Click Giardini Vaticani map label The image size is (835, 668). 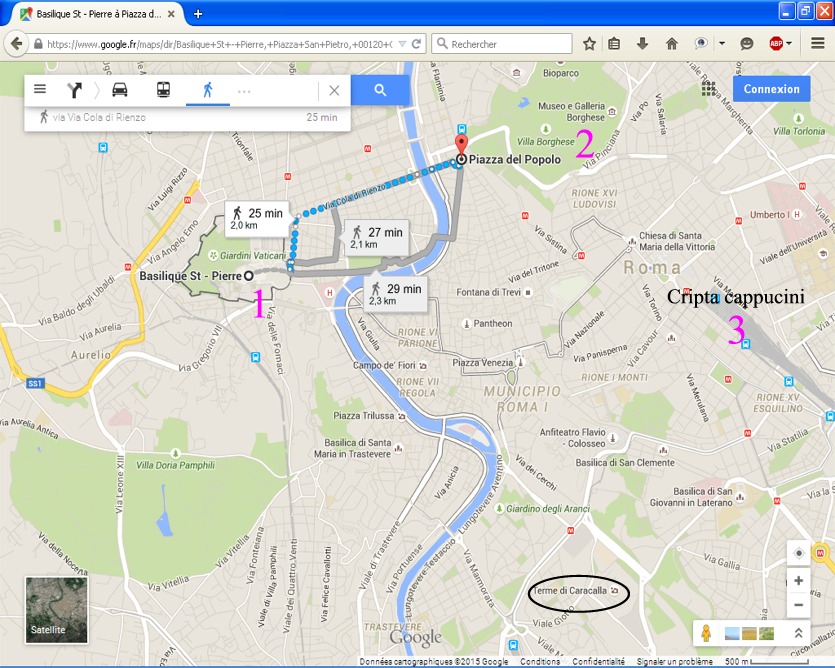pos(253,256)
